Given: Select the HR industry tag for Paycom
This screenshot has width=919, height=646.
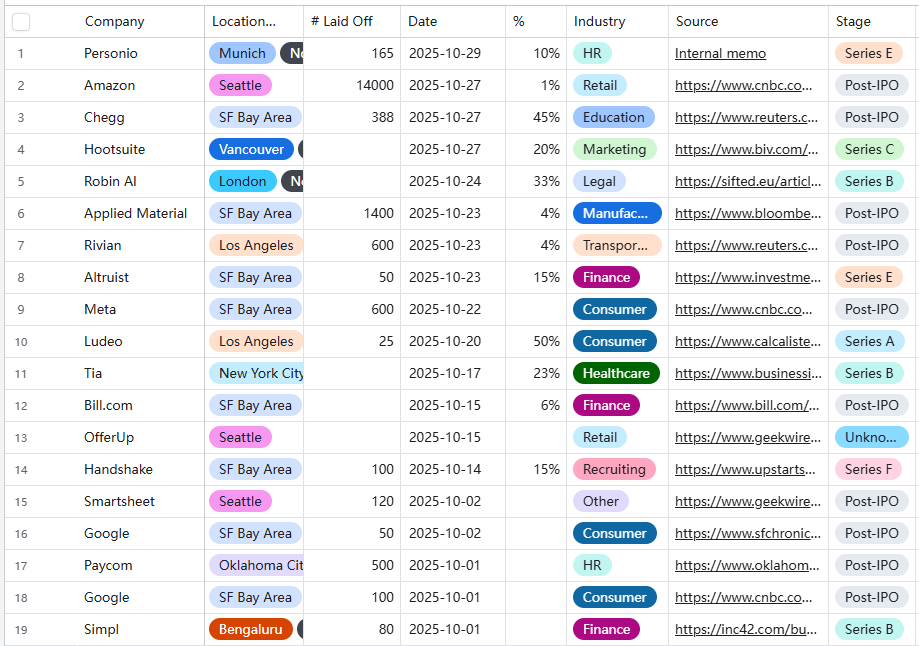Looking at the screenshot, I should pyautogui.click(x=592, y=566).
